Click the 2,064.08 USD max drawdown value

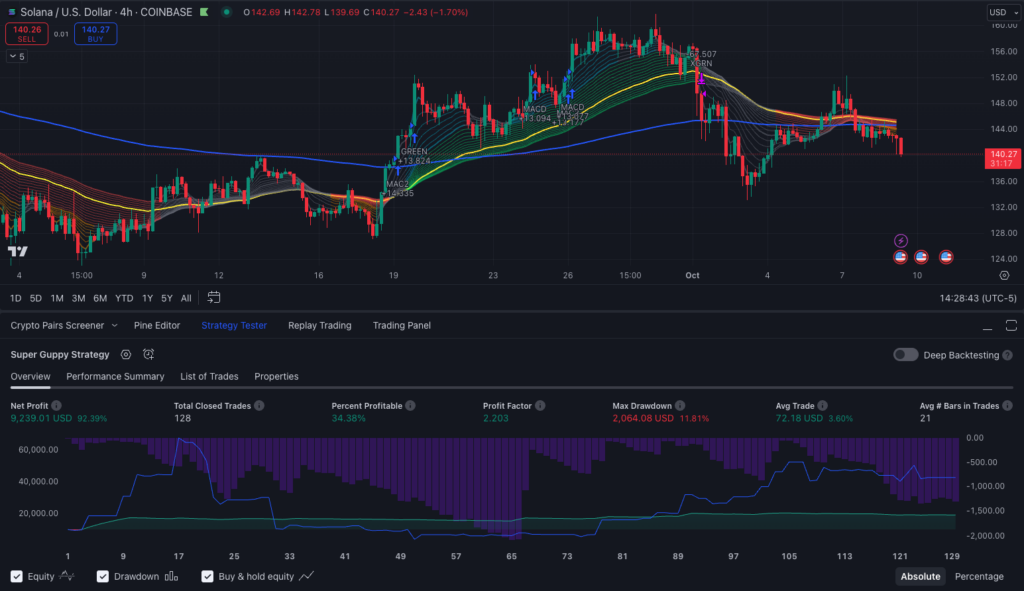point(643,418)
